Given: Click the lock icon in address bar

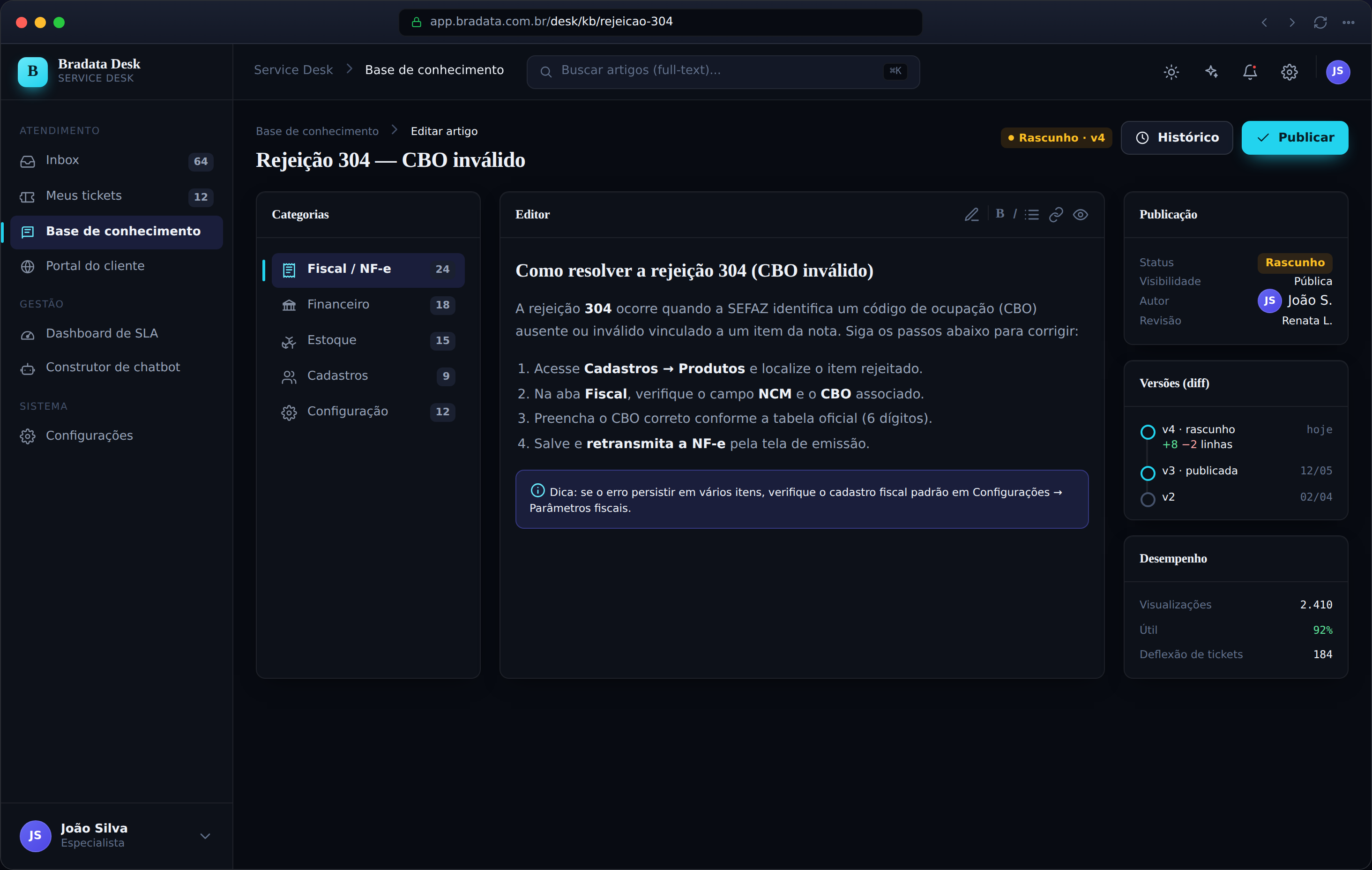Looking at the screenshot, I should 417,22.
